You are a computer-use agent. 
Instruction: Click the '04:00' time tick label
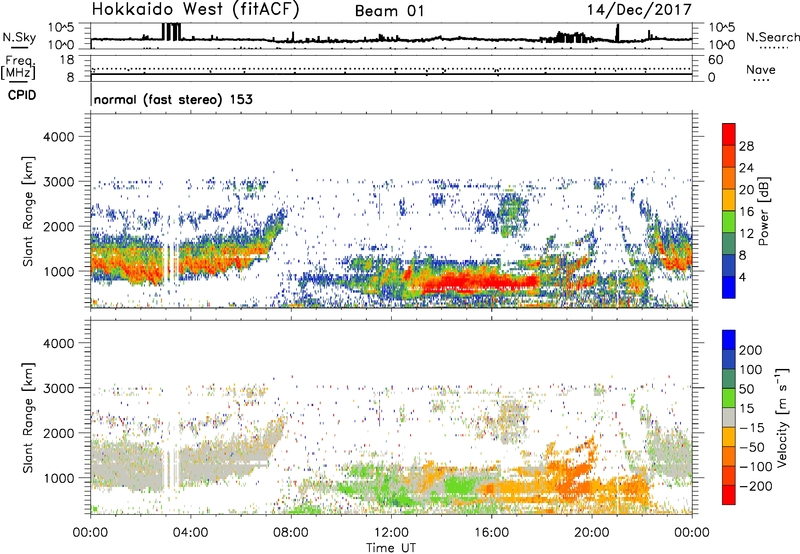190,533
